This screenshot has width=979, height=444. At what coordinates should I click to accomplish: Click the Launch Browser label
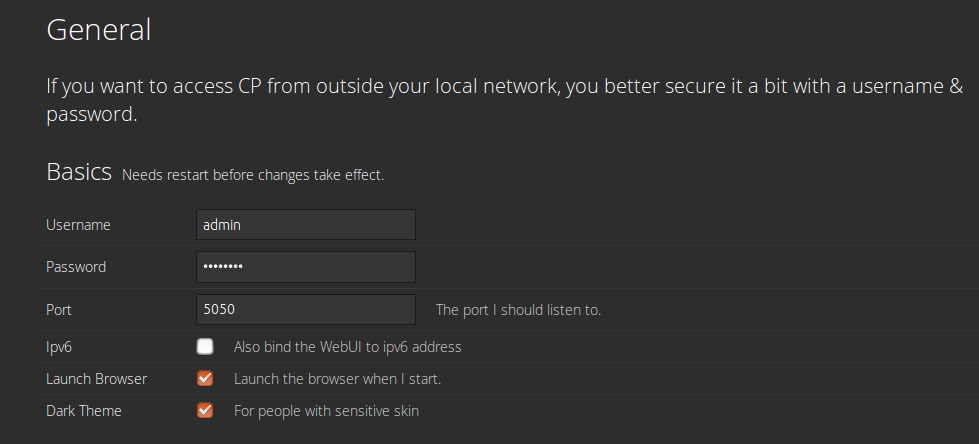point(97,379)
